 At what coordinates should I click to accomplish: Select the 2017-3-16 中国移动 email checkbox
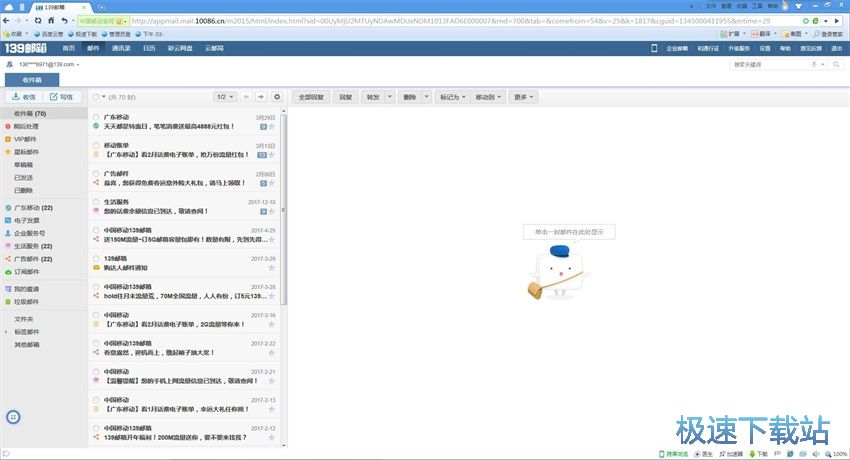coord(96,315)
